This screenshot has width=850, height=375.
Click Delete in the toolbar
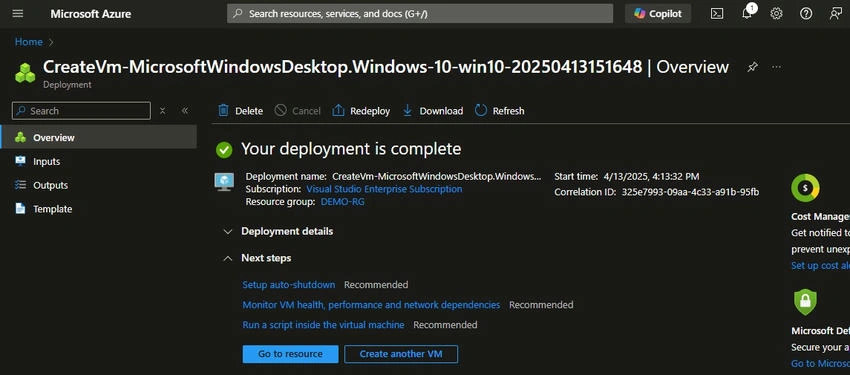240,111
